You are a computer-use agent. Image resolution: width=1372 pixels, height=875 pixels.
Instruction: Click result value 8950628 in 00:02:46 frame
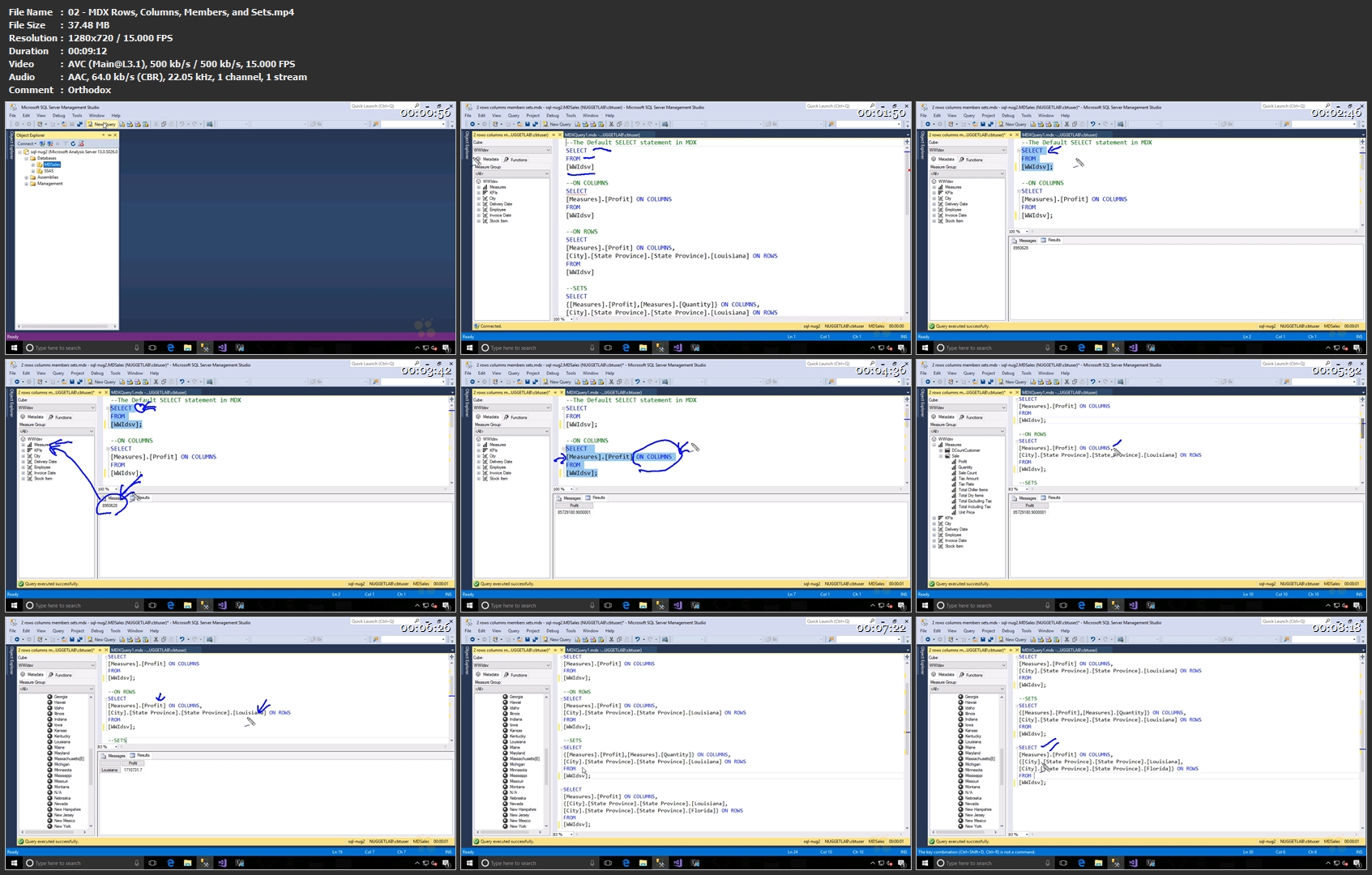click(x=1020, y=248)
